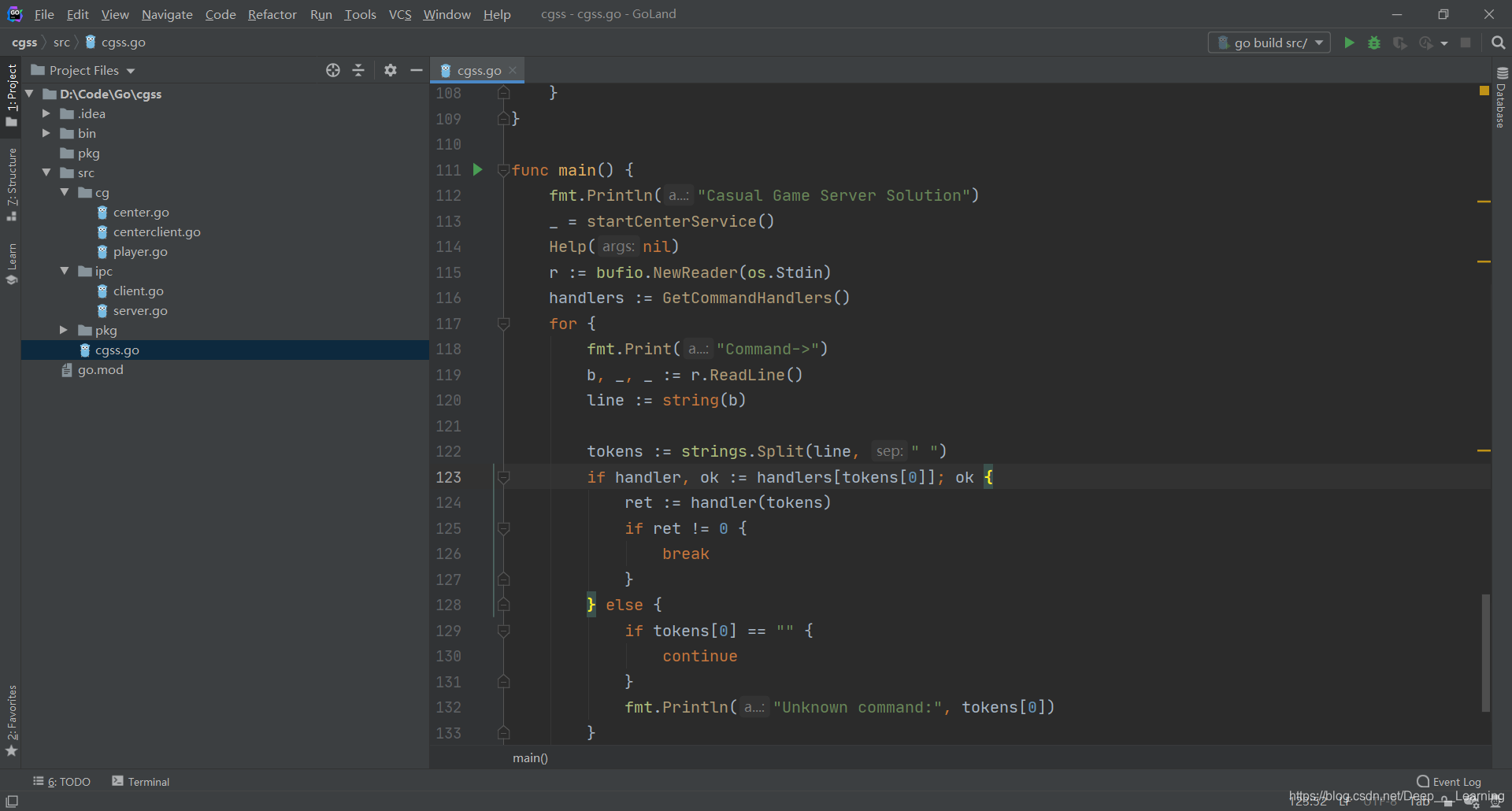This screenshot has height=811, width=1512.
Task: Toggle fold marker at line 109
Action: tap(504, 118)
